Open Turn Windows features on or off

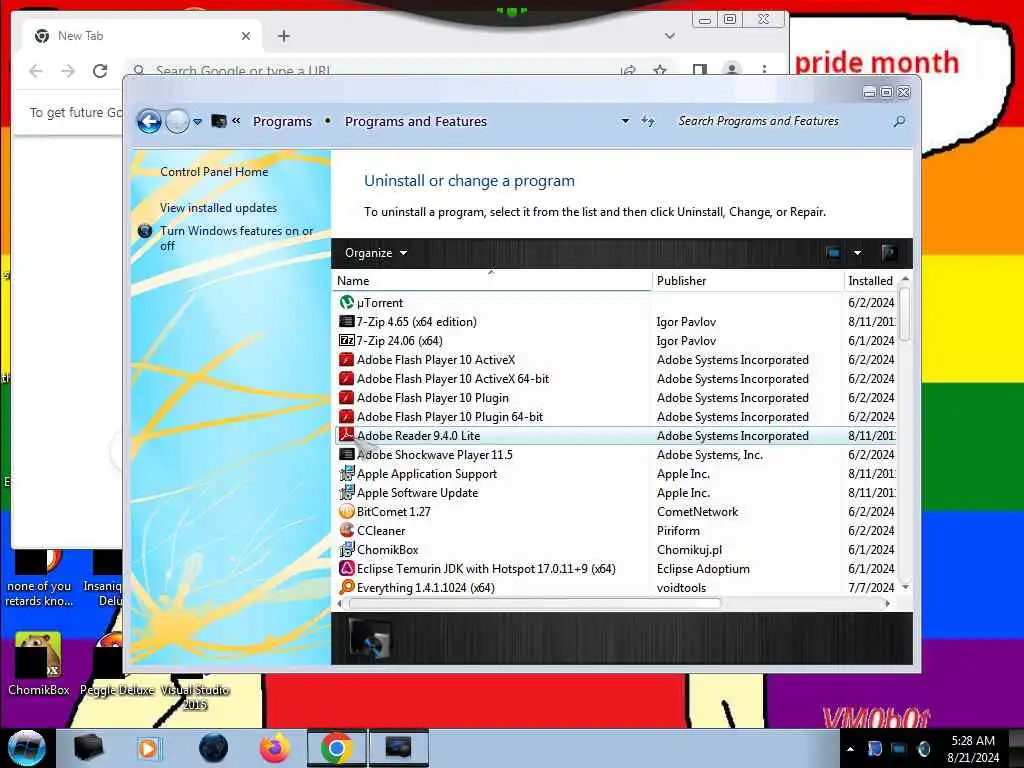coord(236,238)
